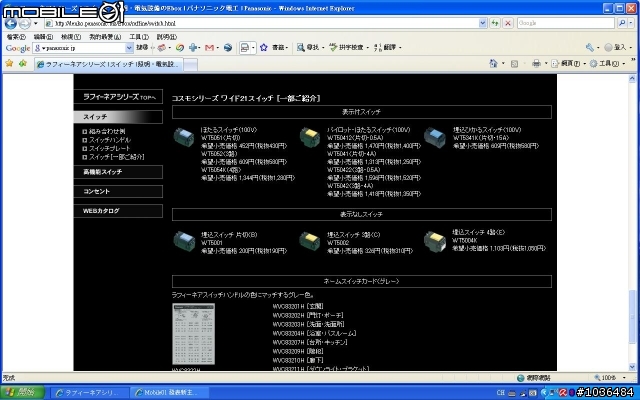Image resolution: width=640 pixels, height=400 pixels.
Task: Go back with the blue Back arrow
Action: pos(11,24)
